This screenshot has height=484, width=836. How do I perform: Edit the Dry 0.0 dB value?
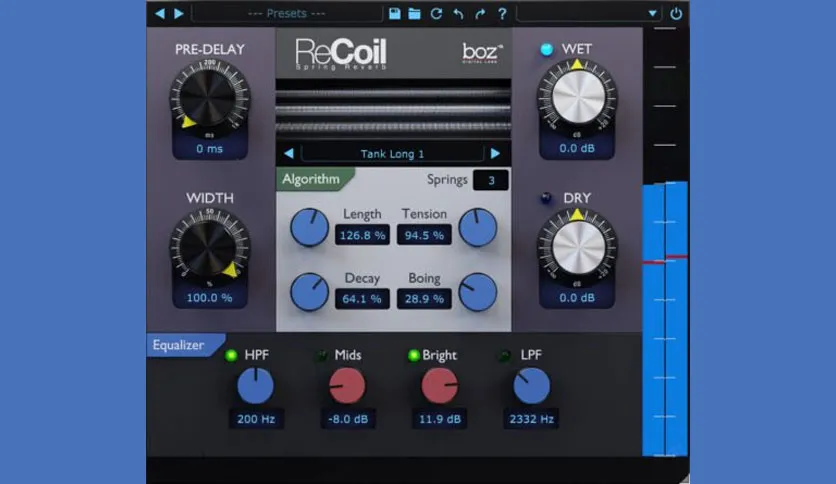pyautogui.click(x=577, y=297)
